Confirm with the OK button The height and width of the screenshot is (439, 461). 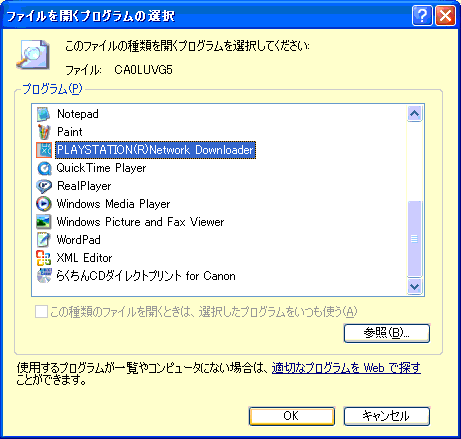tap(292, 416)
